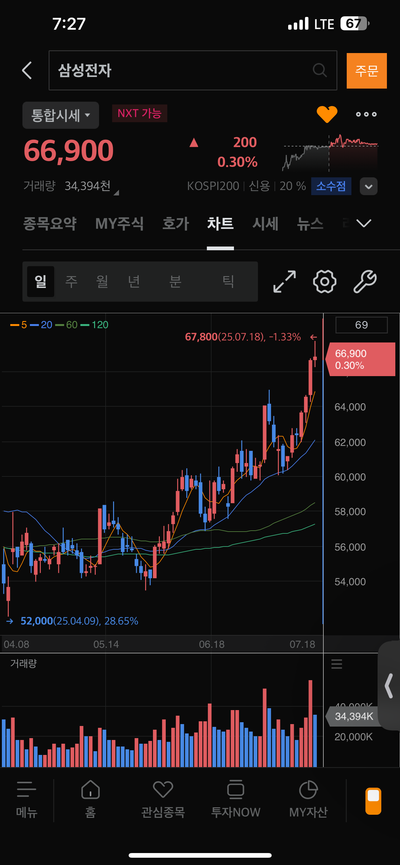Tap the 5-day moving average legend
The height and width of the screenshot is (865, 400).
[x=18, y=325]
